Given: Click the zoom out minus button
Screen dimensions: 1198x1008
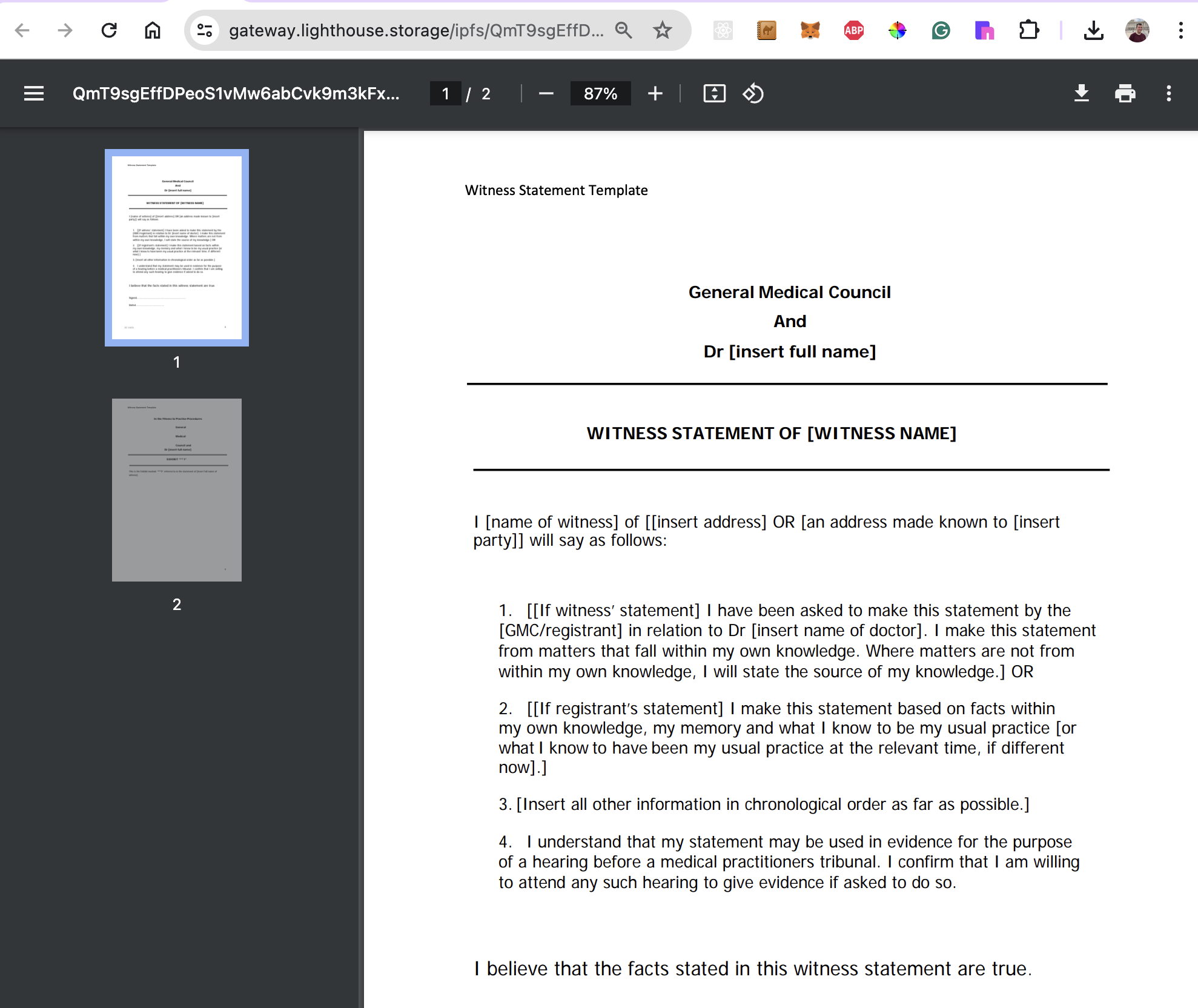Looking at the screenshot, I should (546, 93).
